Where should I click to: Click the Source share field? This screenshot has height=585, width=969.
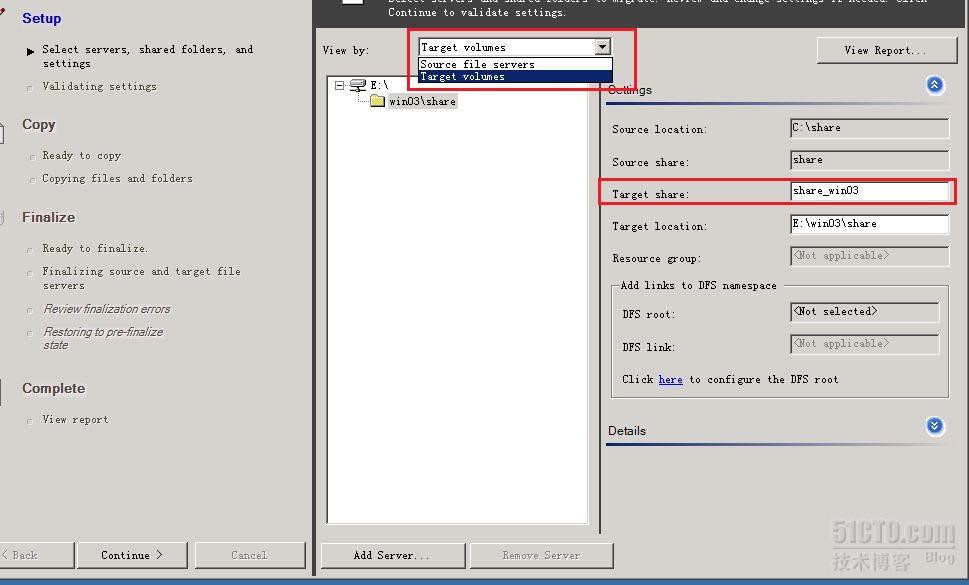(868, 160)
